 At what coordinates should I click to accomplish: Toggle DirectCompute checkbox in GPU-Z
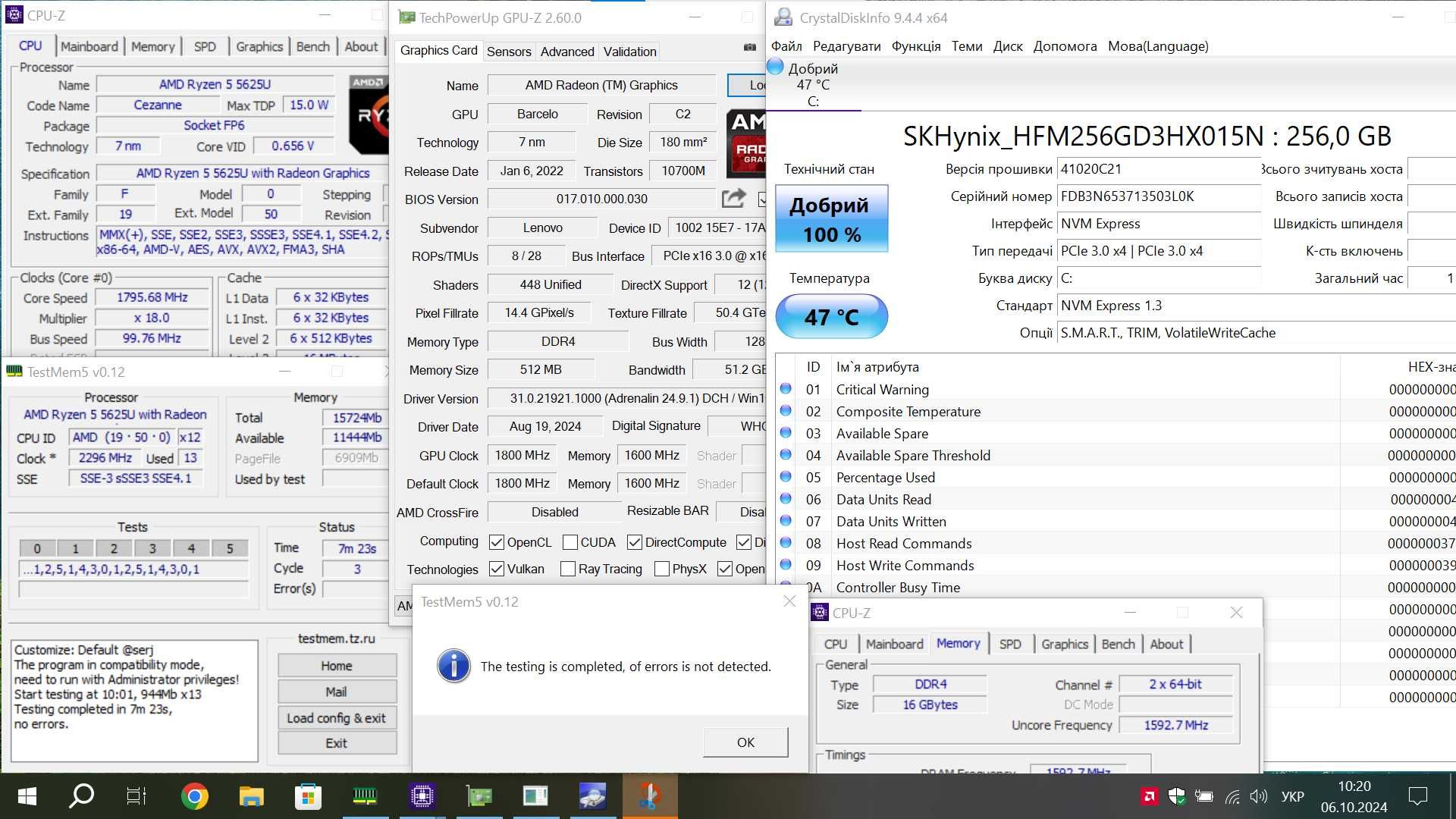pos(635,542)
